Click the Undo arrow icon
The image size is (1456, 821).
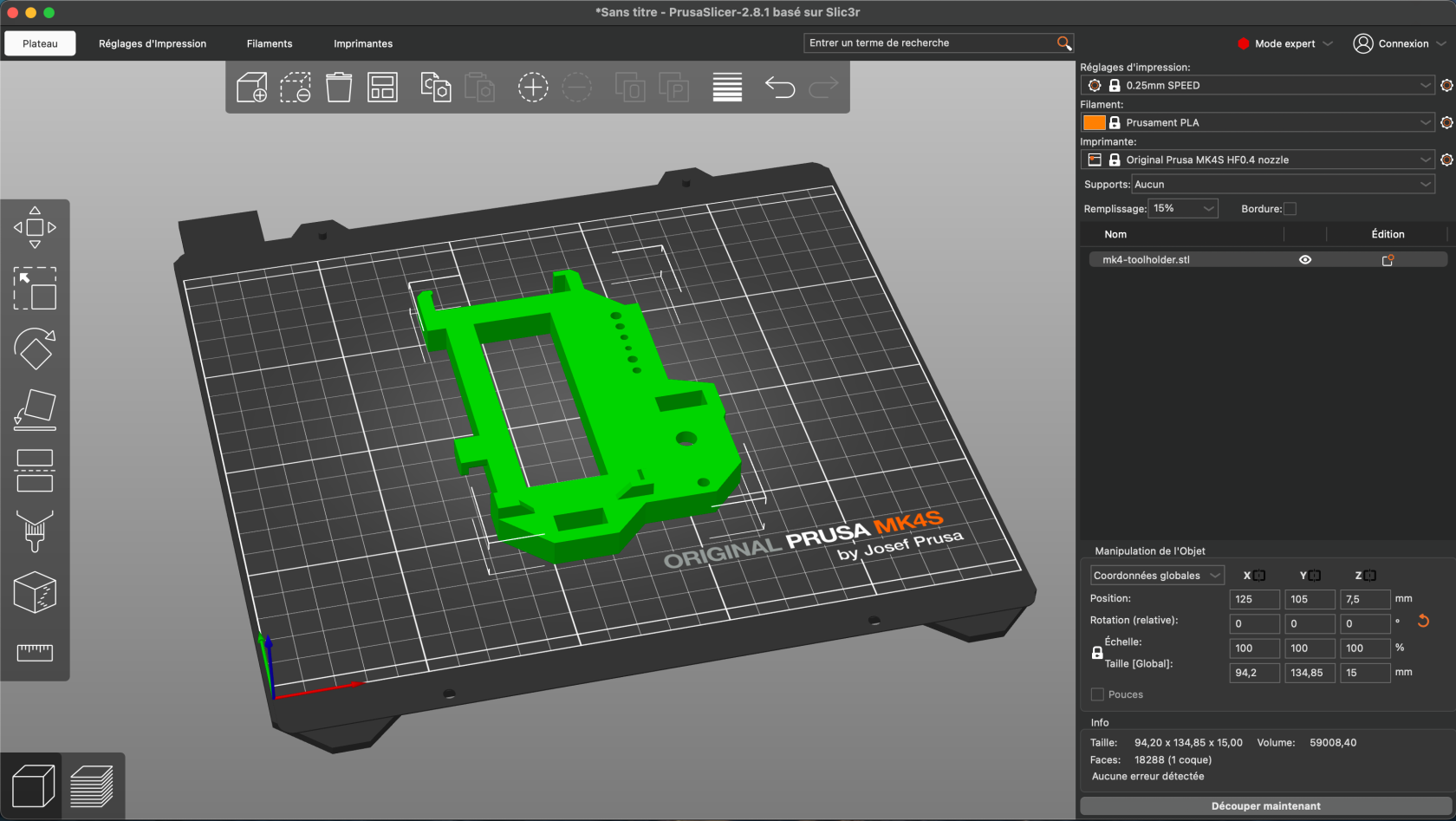tap(780, 88)
